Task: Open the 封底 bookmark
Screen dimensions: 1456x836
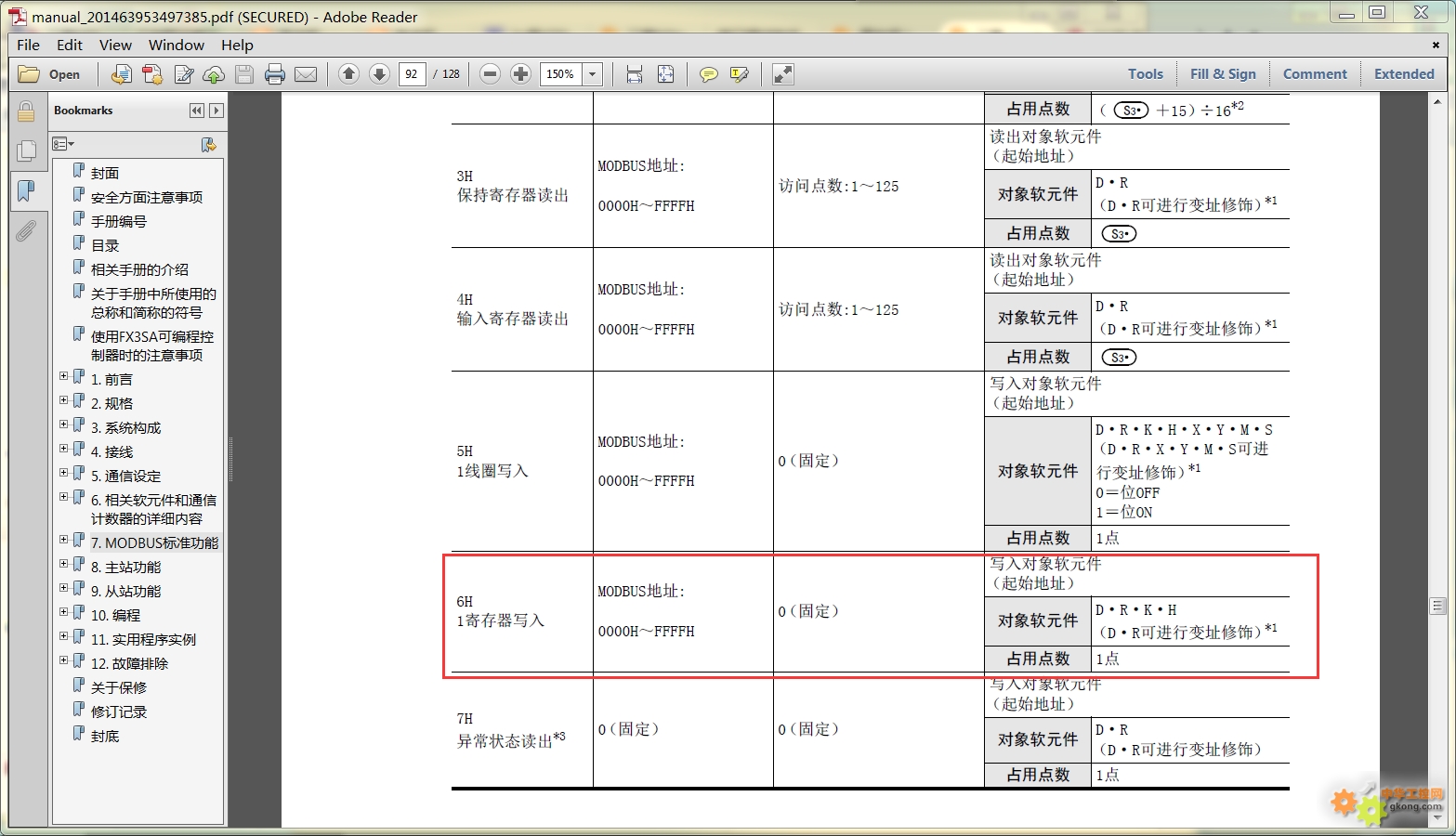Action: 104,736
